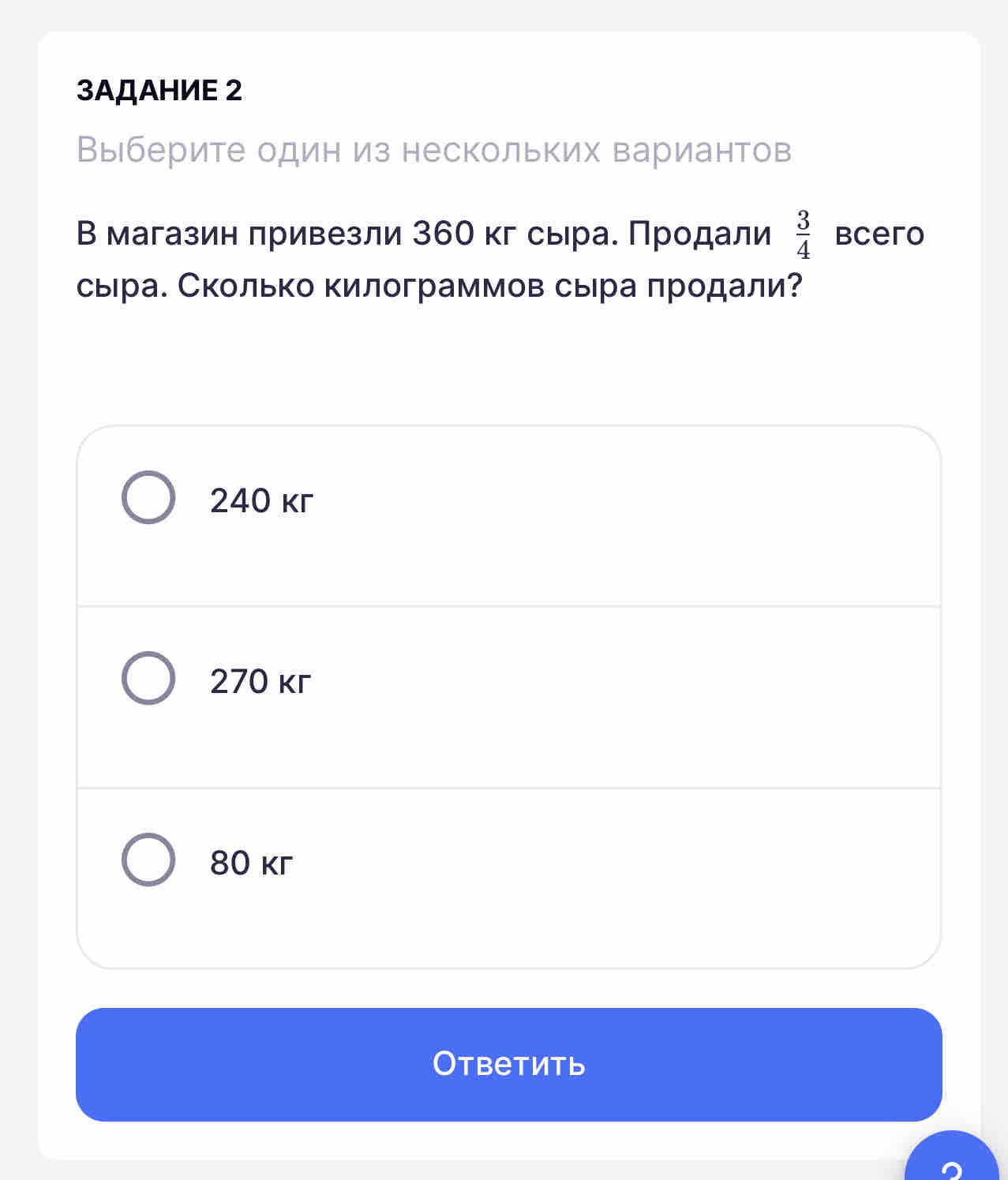
Task: Click the '240 кг' answer label text
Action: pyautogui.click(x=262, y=500)
